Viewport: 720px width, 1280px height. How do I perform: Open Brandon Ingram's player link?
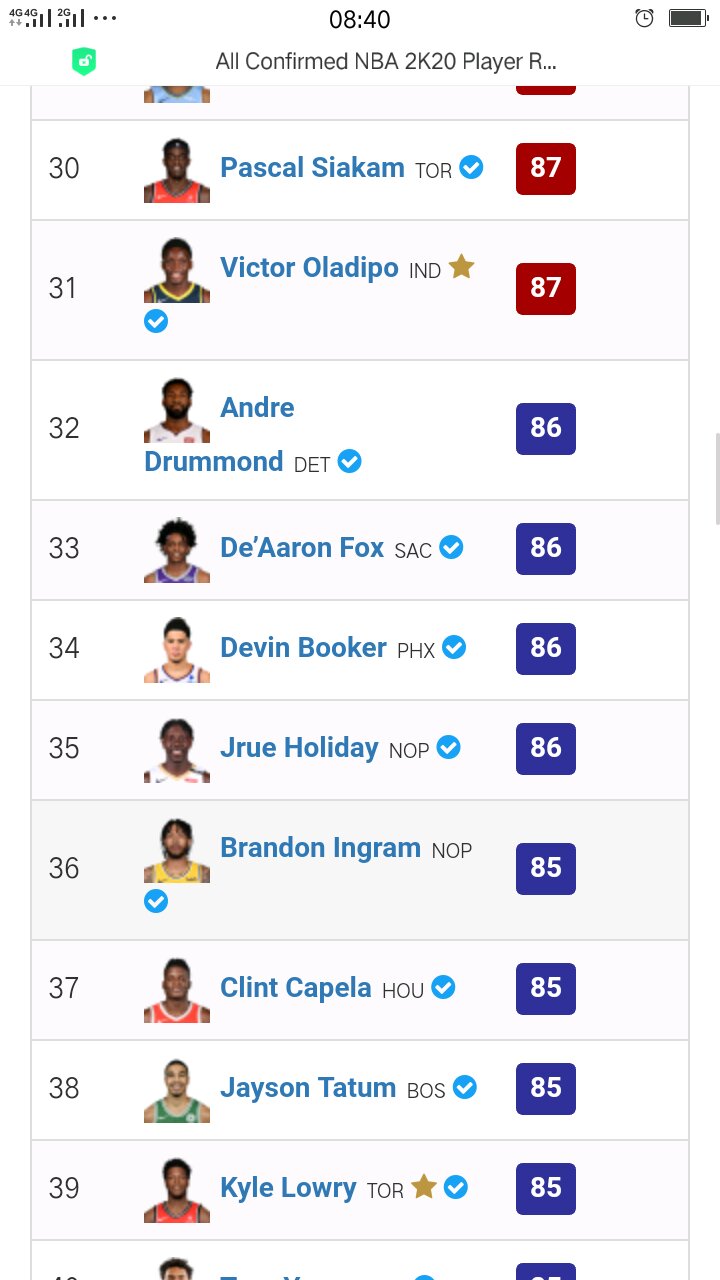320,848
